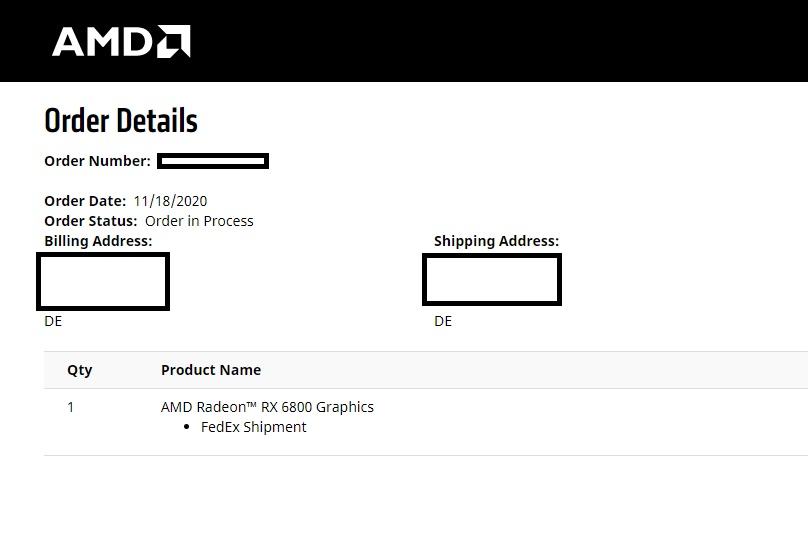
Task: Click the 11/18/2020 order date value
Action: click(x=170, y=201)
